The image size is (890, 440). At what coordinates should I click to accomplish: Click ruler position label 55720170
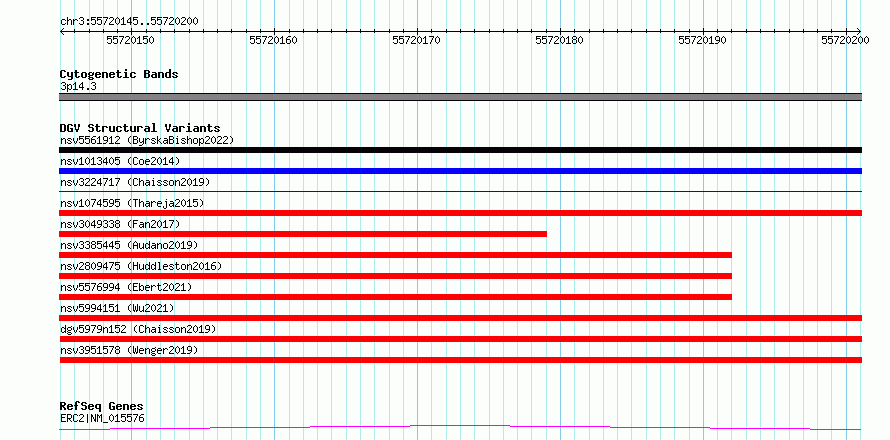pos(416,40)
